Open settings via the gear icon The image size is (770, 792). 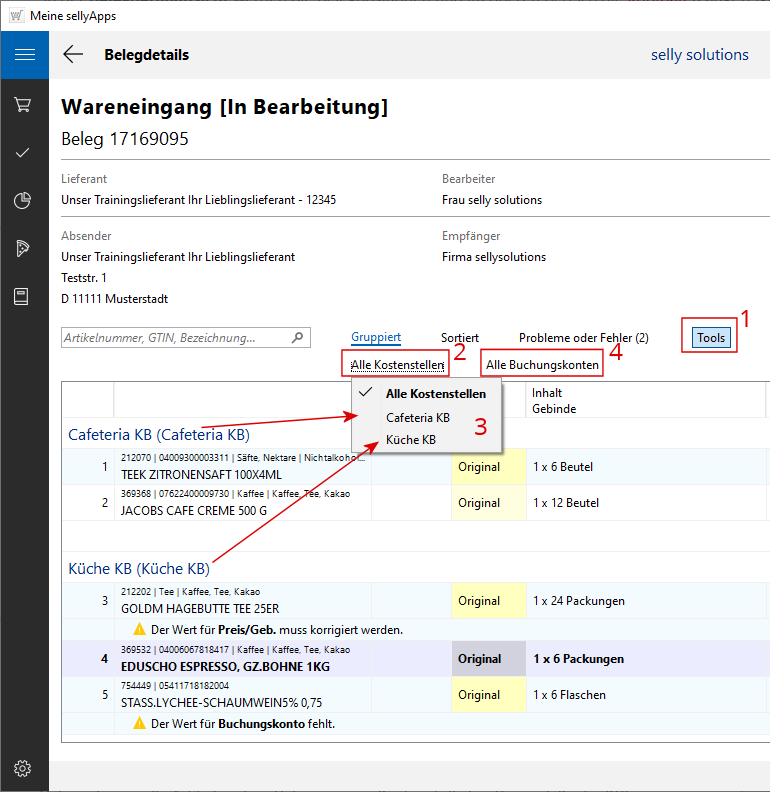(x=24, y=768)
